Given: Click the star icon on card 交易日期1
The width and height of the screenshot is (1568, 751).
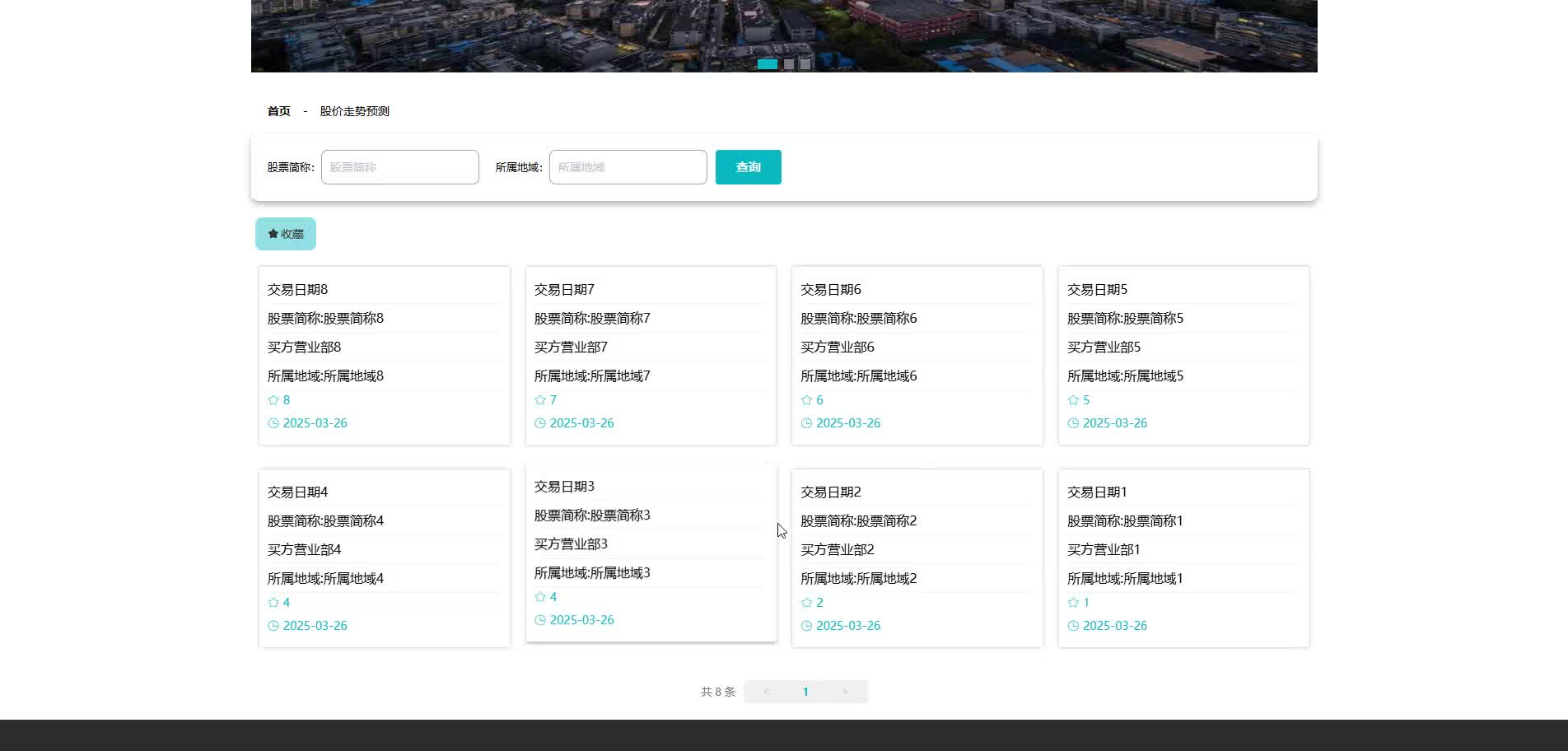Looking at the screenshot, I should click(1073, 603).
